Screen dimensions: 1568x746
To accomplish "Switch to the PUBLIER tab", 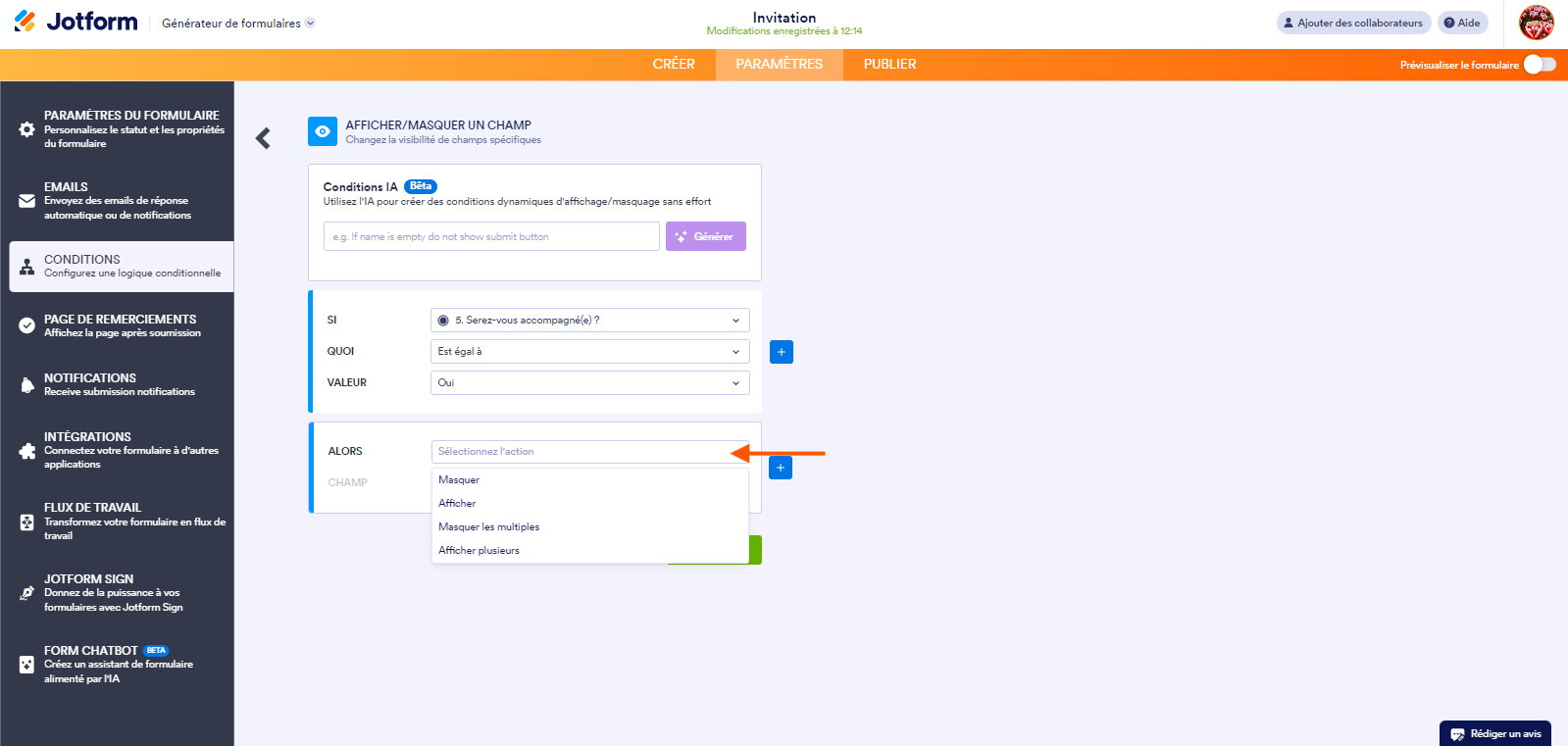I will pos(889,65).
